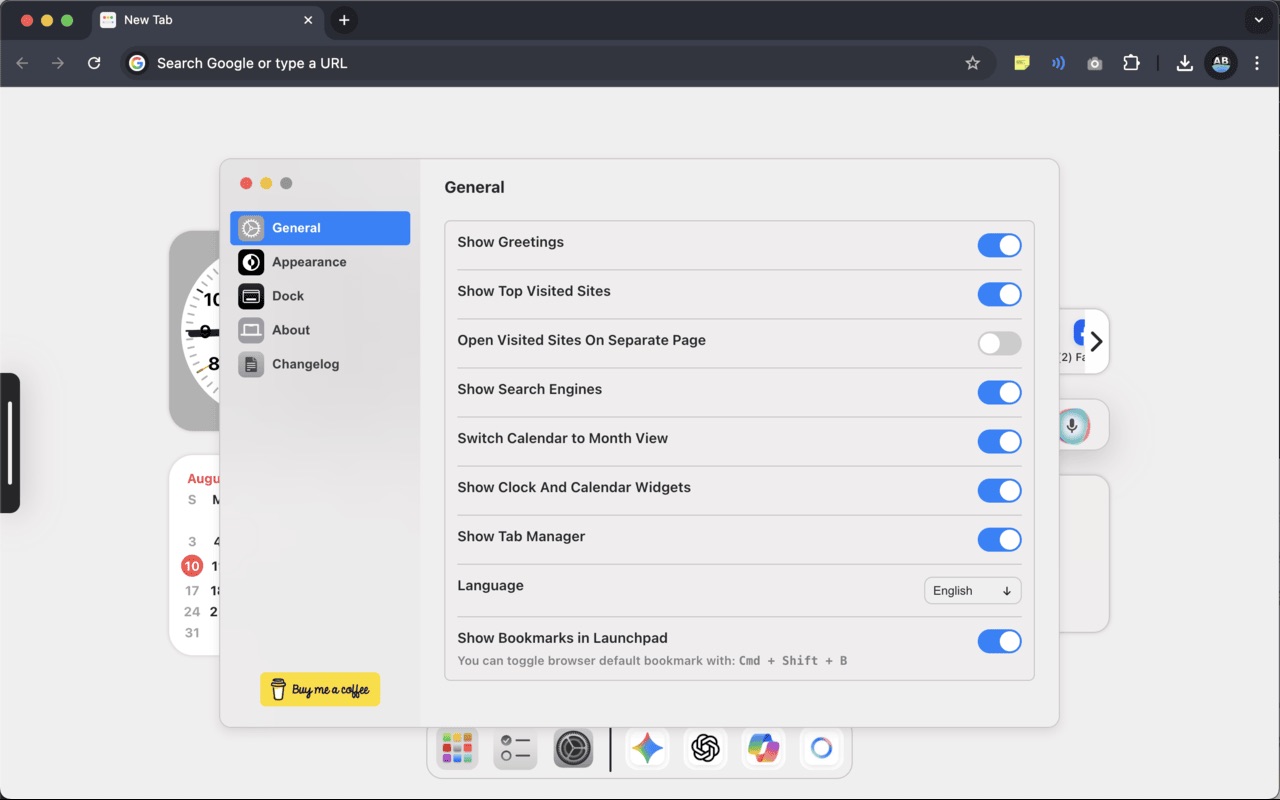Open Microsoft Copilot in the dock
This screenshot has width=1280, height=800.
coord(762,747)
